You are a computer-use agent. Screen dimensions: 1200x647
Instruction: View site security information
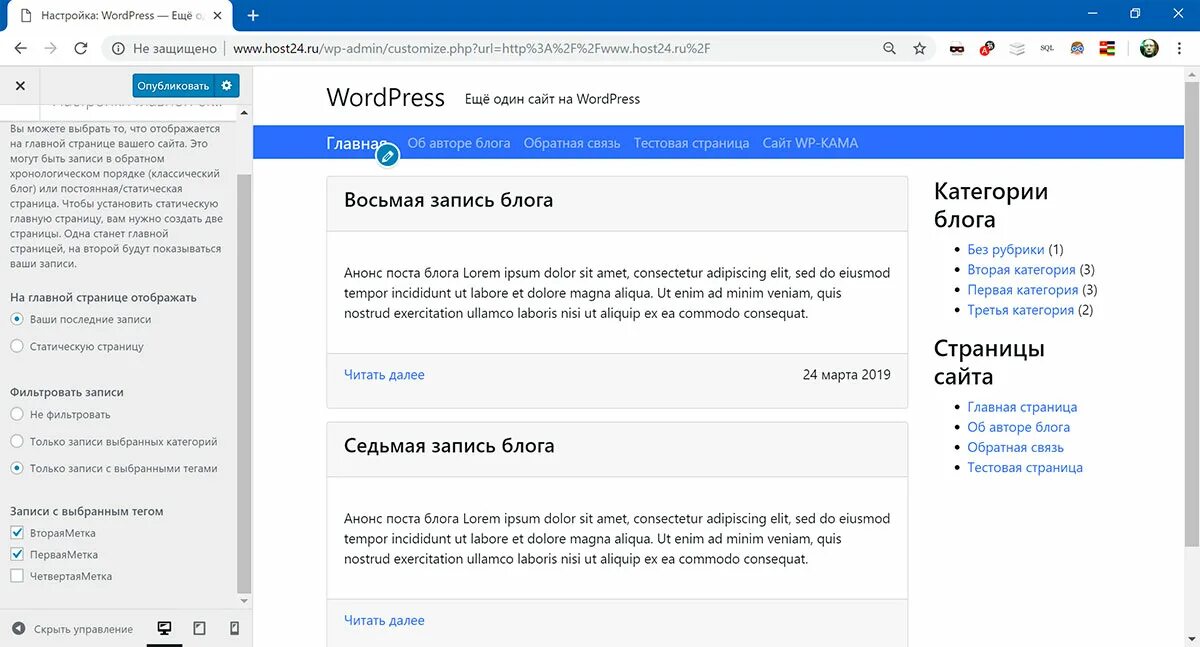click(x=119, y=48)
